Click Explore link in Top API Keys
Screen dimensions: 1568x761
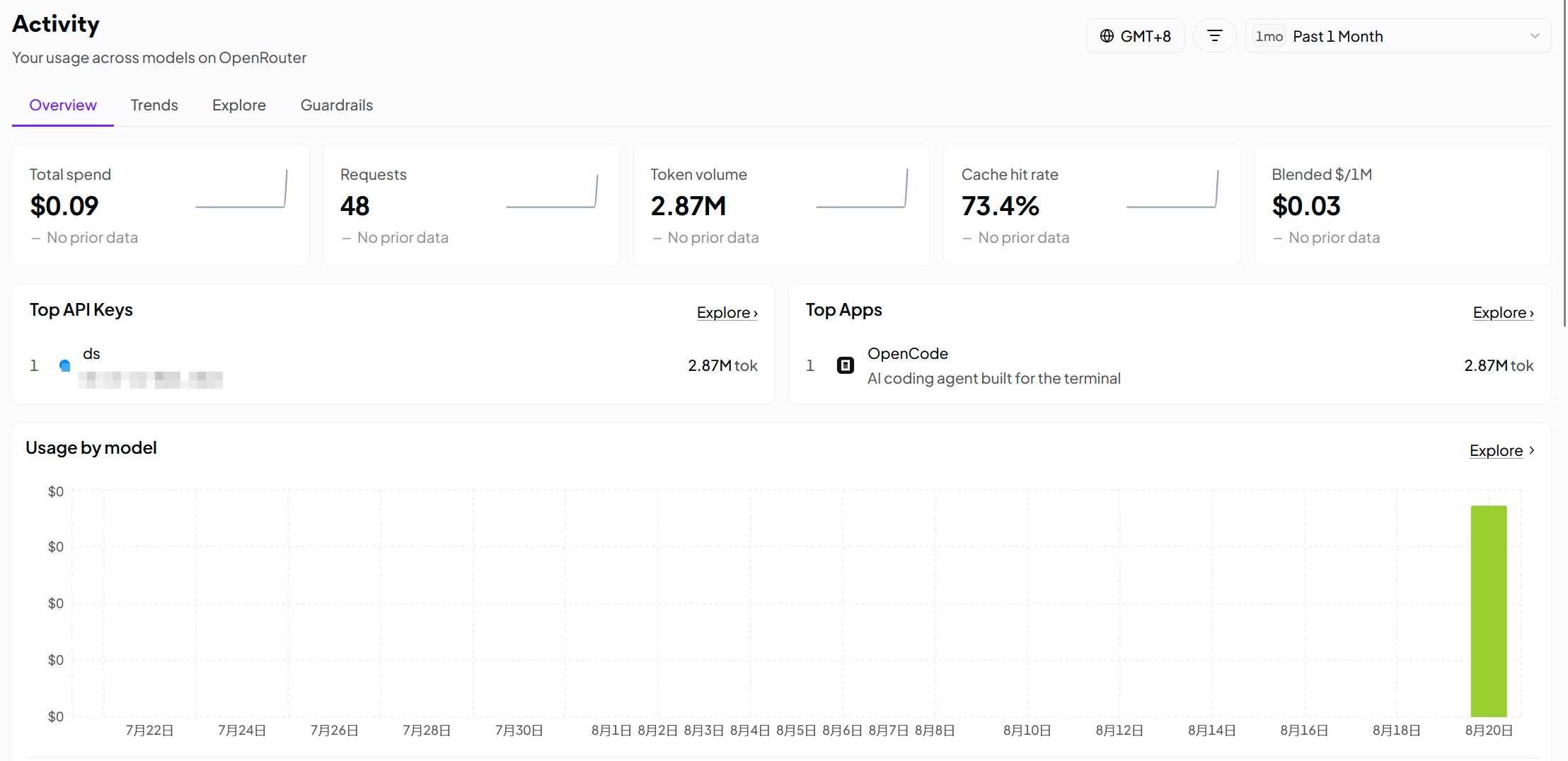(x=727, y=313)
